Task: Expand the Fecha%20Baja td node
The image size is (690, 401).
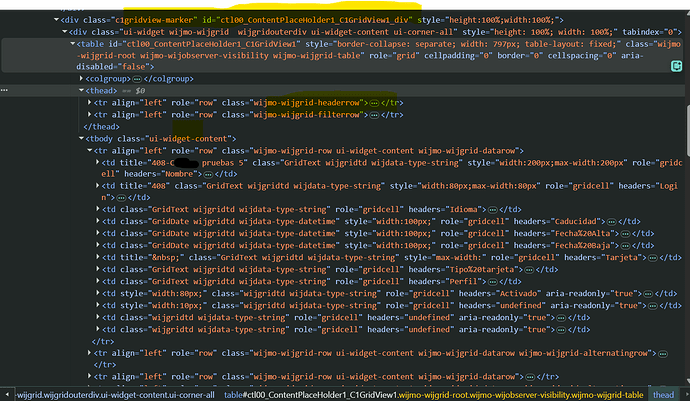Action: tap(98, 245)
